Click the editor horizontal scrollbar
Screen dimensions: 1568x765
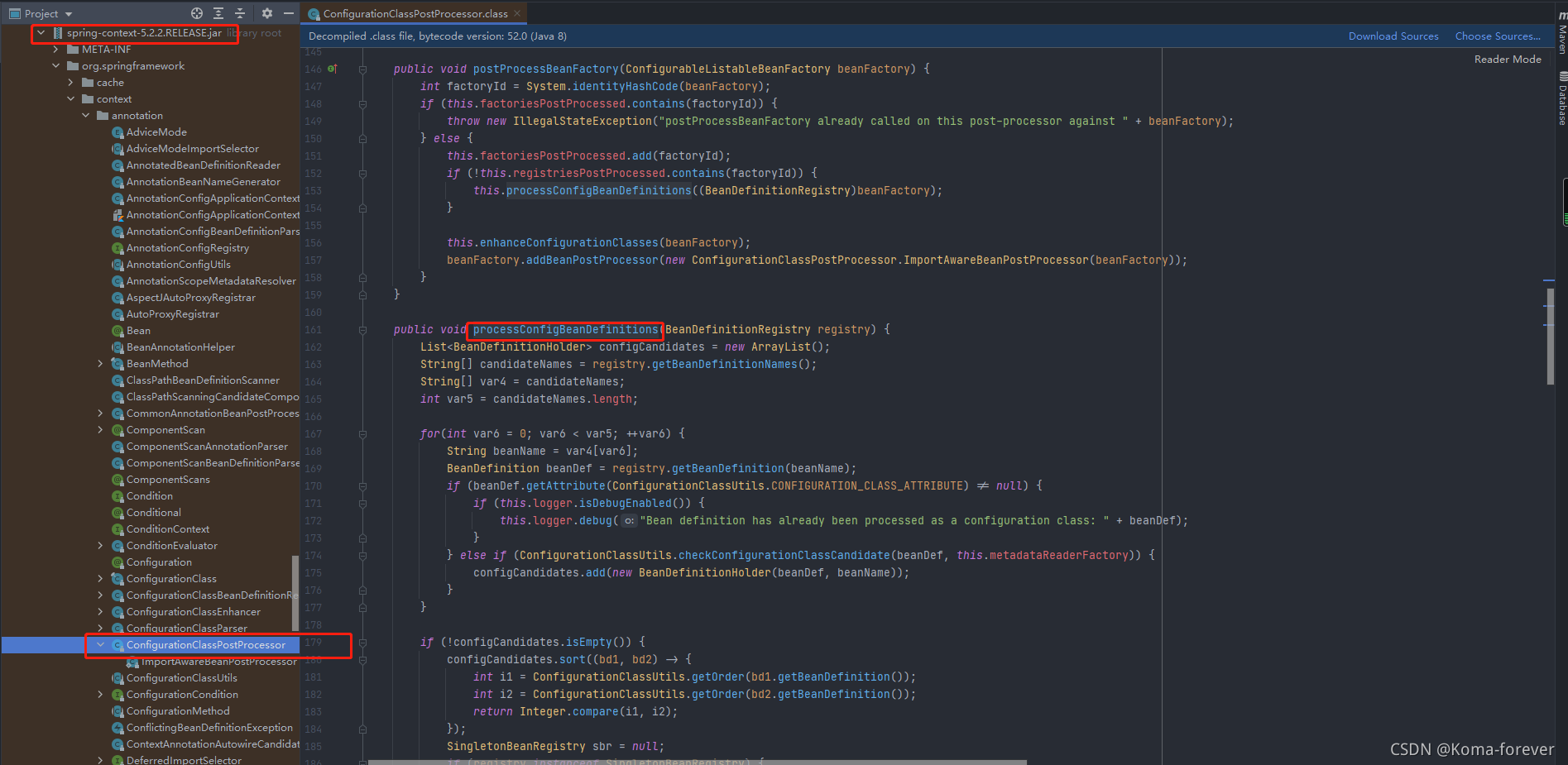pyautogui.click(x=697, y=762)
